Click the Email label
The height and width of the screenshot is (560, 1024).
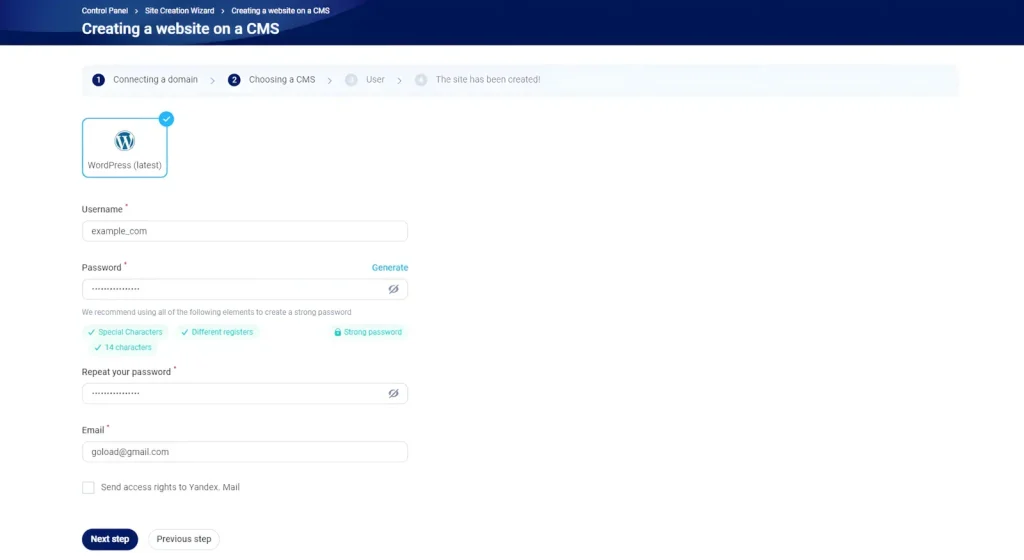tap(93, 430)
